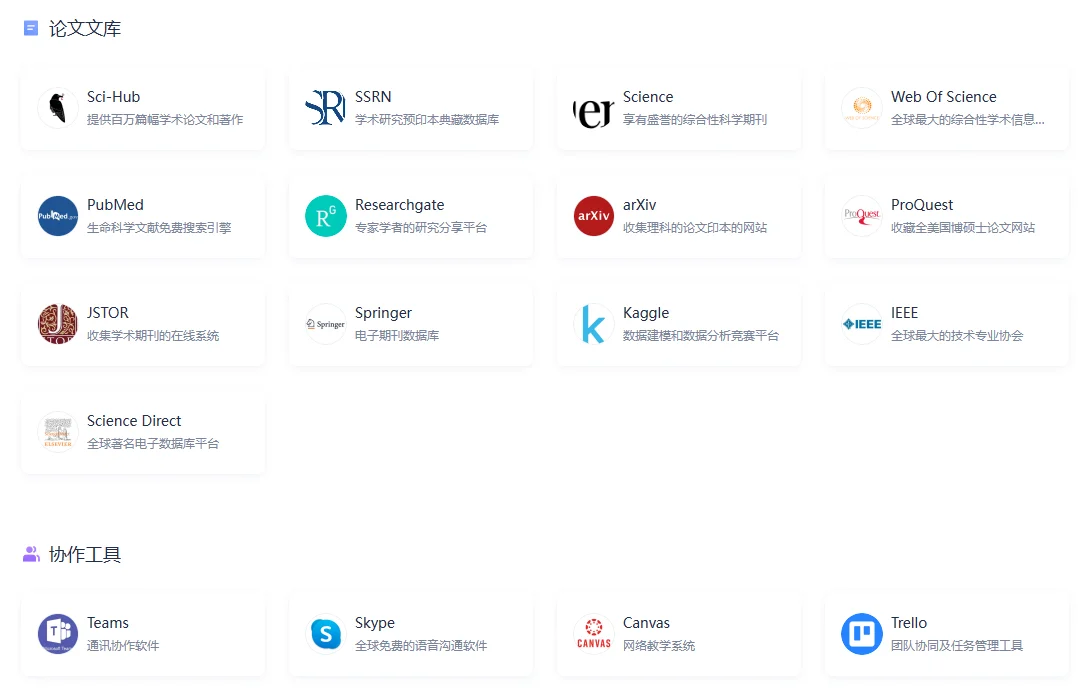This screenshot has width=1078, height=688.
Task: Click the Microsoft Teams icon
Action: (x=58, y=634)
